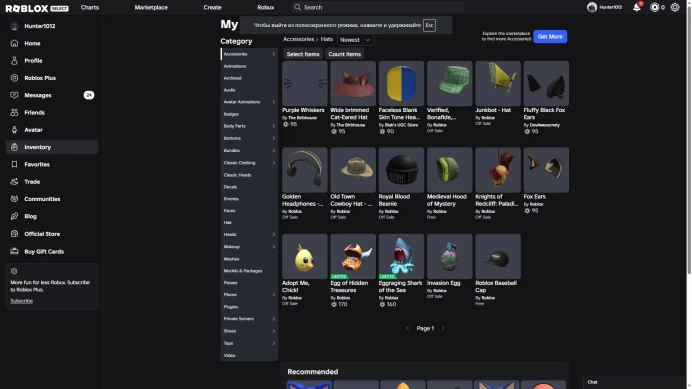Open the Fluffy Black Fox Ears thumbnail
This screenshot has height=389, width=692.
[546, 83]
